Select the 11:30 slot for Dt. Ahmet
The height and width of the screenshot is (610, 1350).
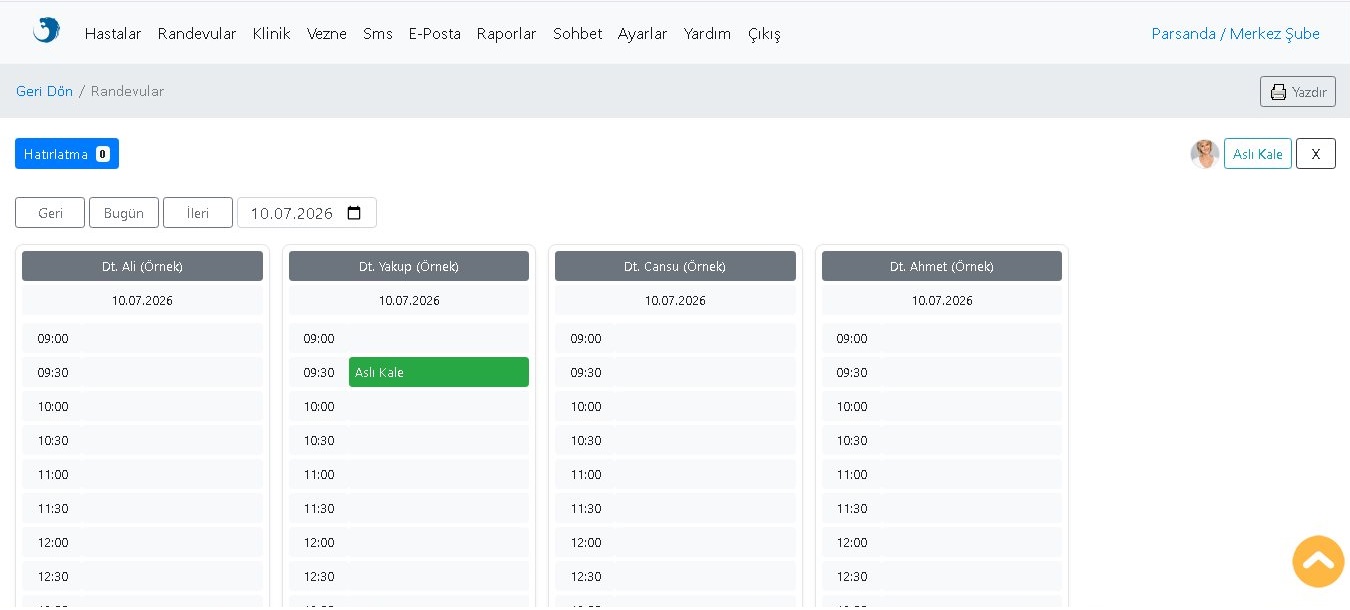[x=942, y=508]
